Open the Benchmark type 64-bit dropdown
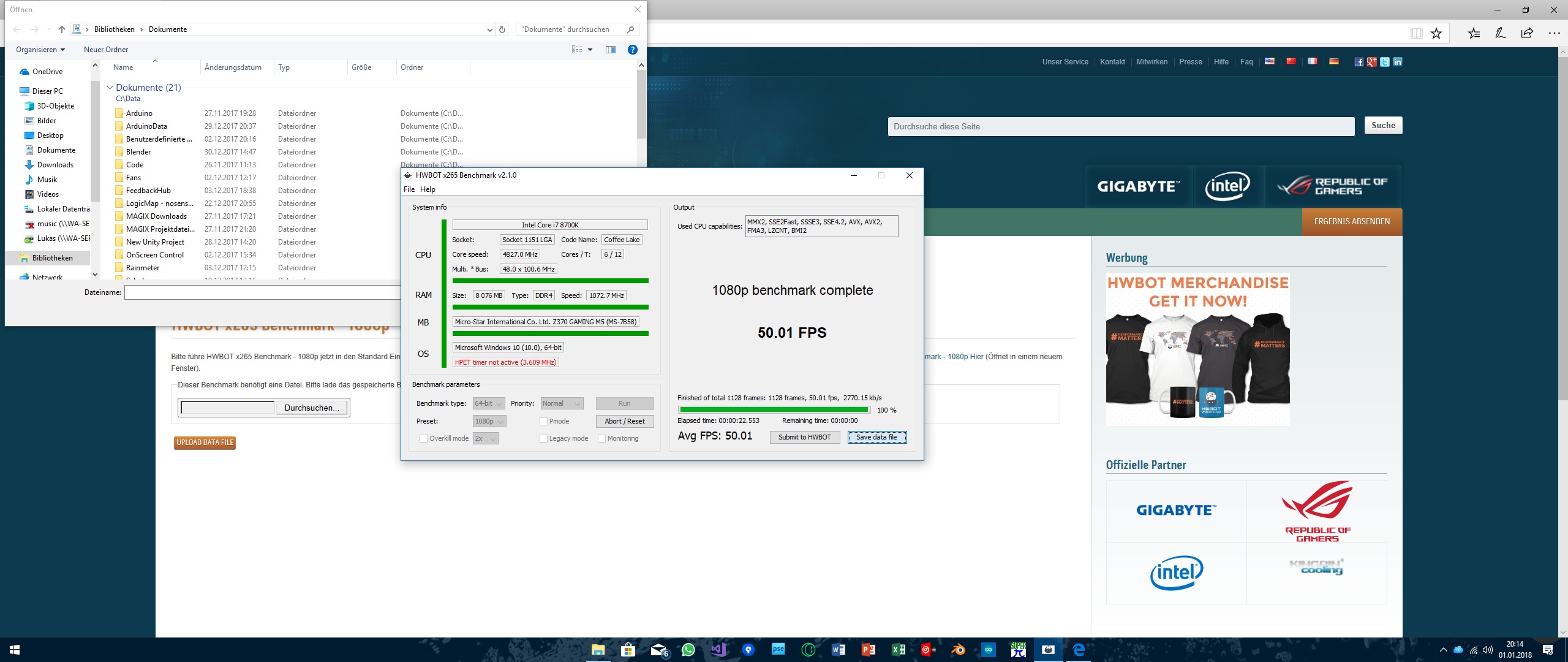Screen dimensions: 1568x662 [x=489, y=403]
